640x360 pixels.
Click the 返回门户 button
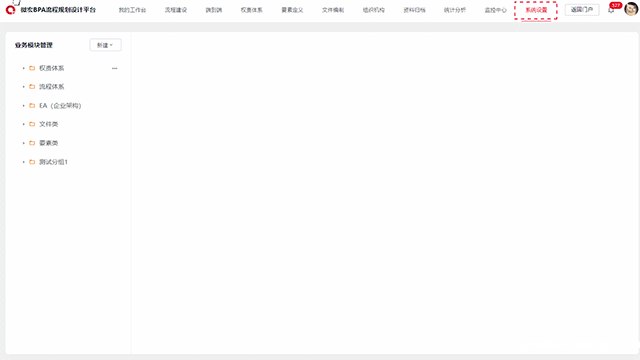(582, 10)
